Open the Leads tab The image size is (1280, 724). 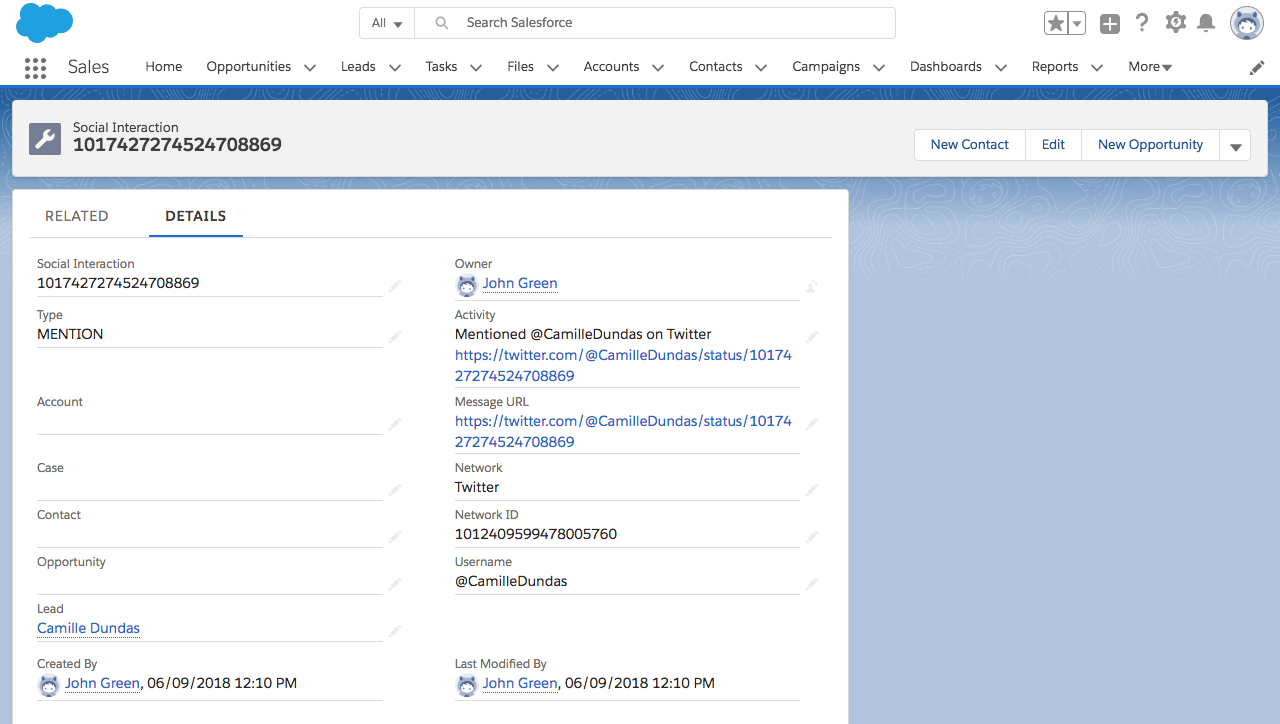[x=358, y=67]
